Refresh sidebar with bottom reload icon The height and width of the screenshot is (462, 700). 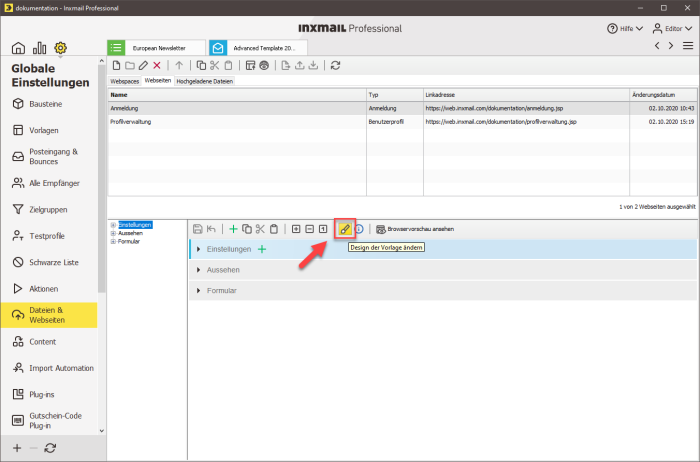(50, 448)
